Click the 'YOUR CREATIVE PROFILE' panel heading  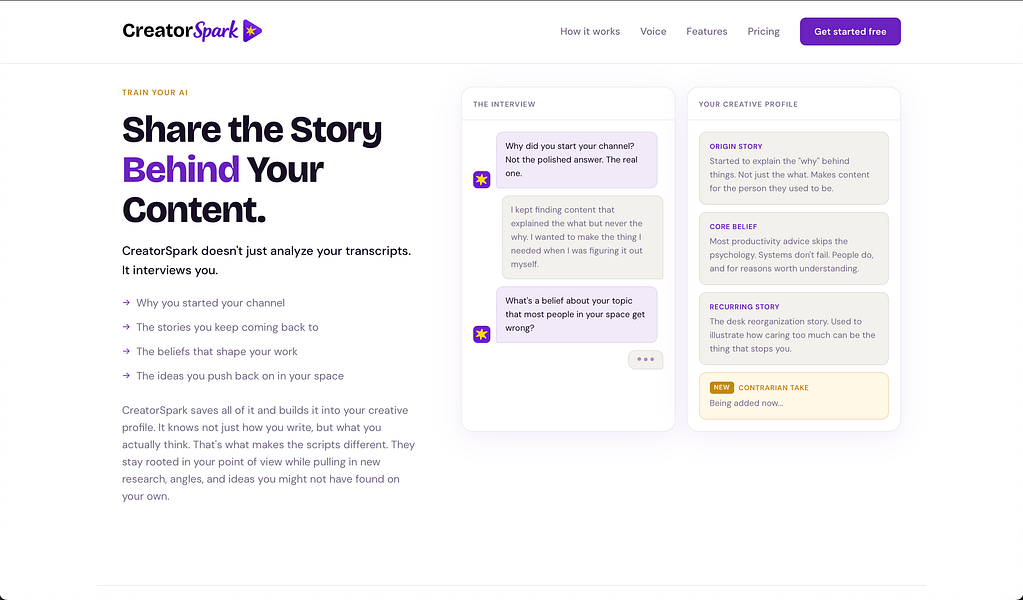pyautogui.click(x=748, y=104)
